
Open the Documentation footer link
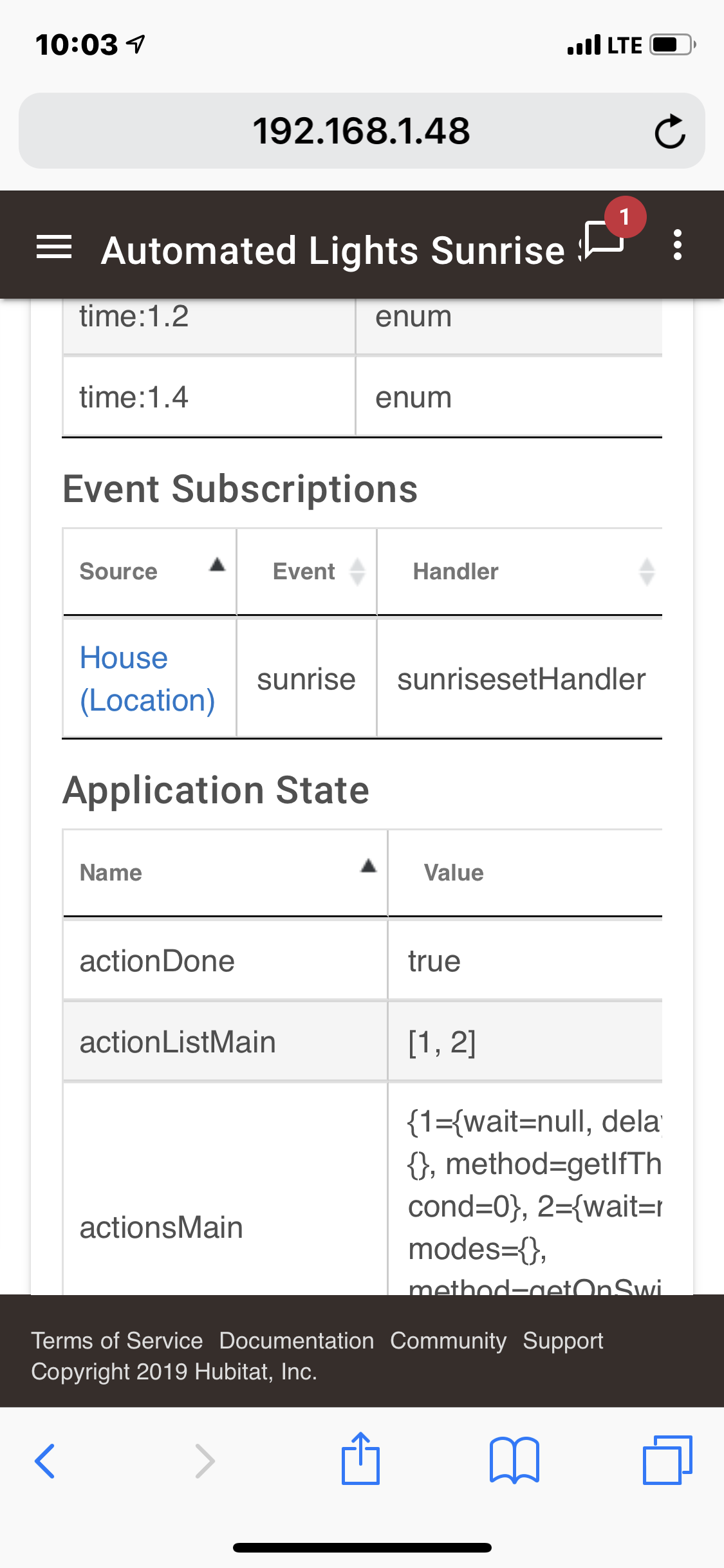pyautogui.click(x=297, y=1341)
